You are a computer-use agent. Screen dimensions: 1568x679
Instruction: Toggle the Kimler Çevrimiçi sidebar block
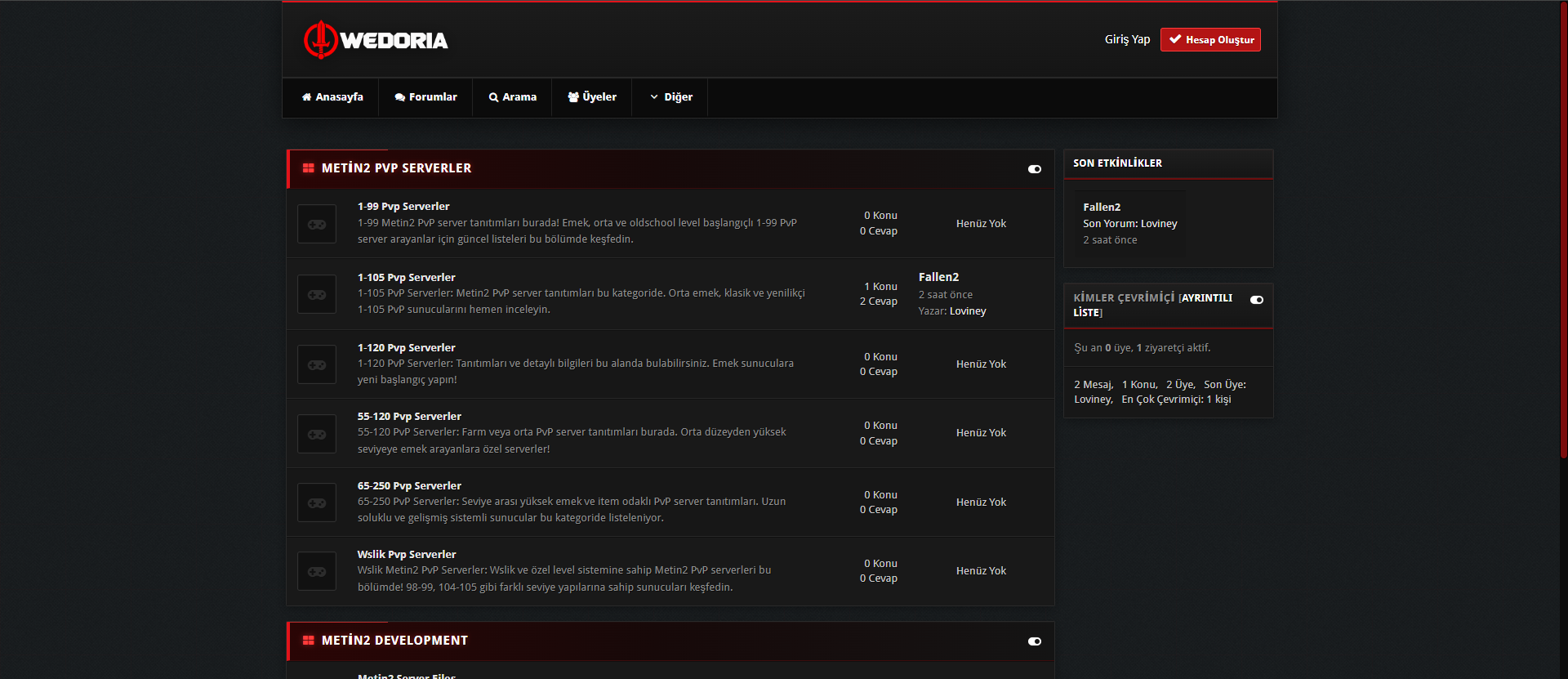tap(1257, 300)
